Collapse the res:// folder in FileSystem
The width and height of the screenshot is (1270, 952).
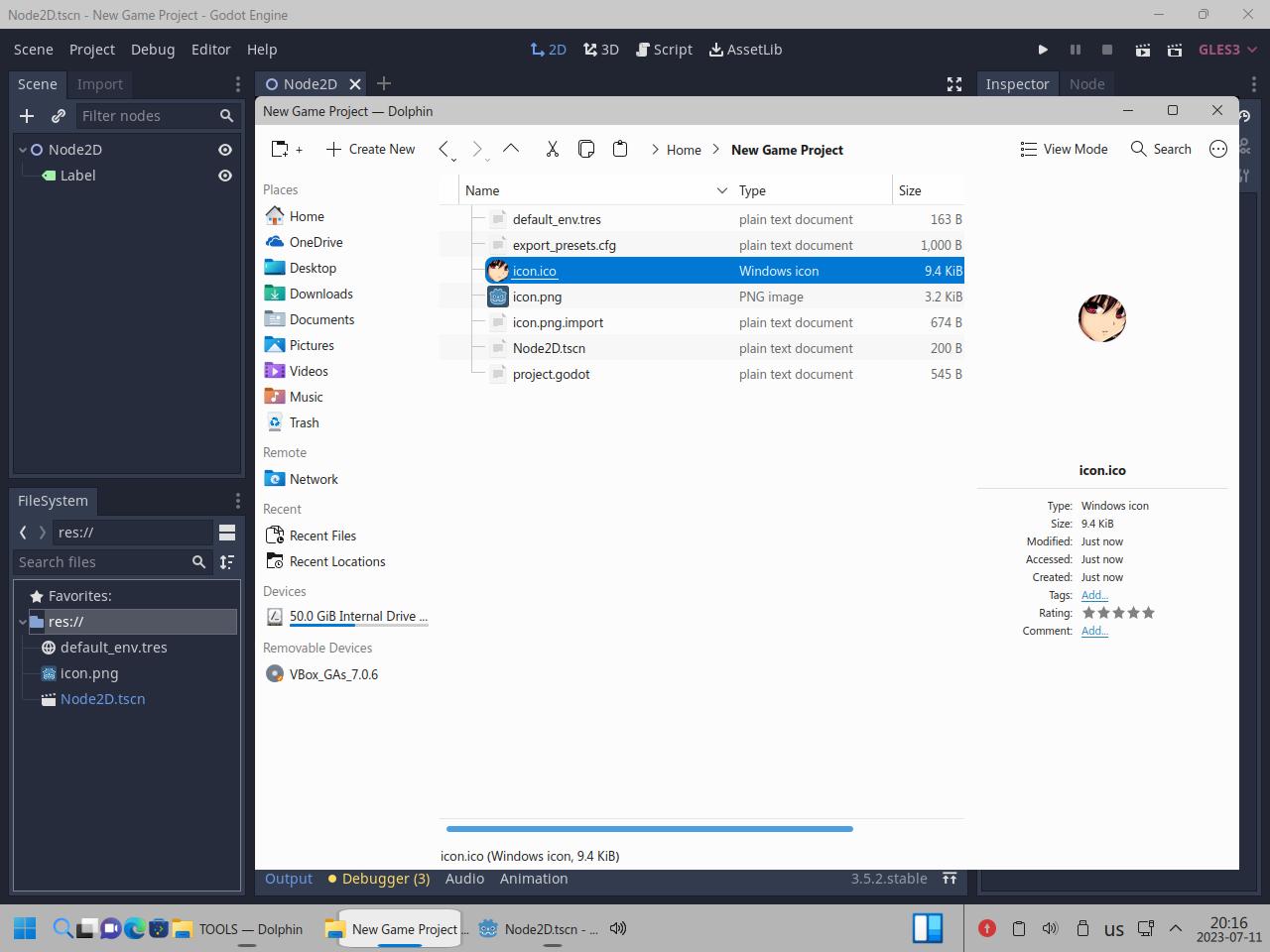23,622
